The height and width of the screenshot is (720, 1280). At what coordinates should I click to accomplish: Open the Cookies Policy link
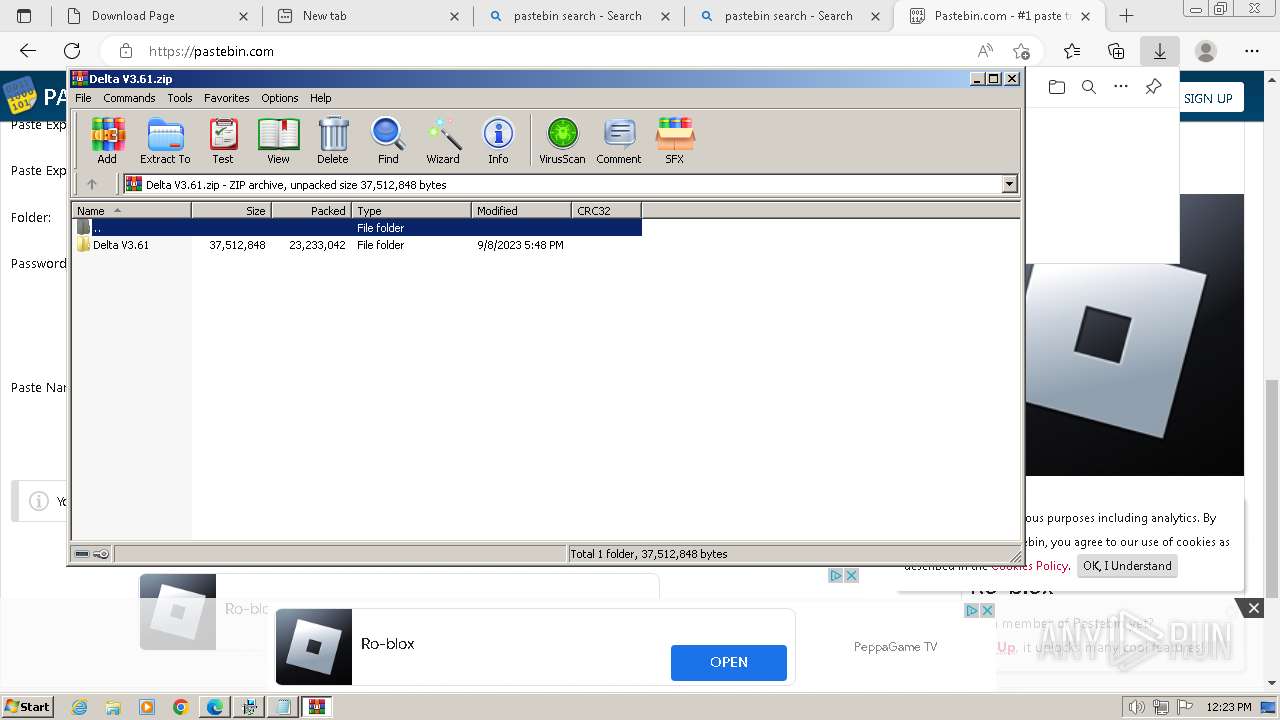tap(1030, 566)
